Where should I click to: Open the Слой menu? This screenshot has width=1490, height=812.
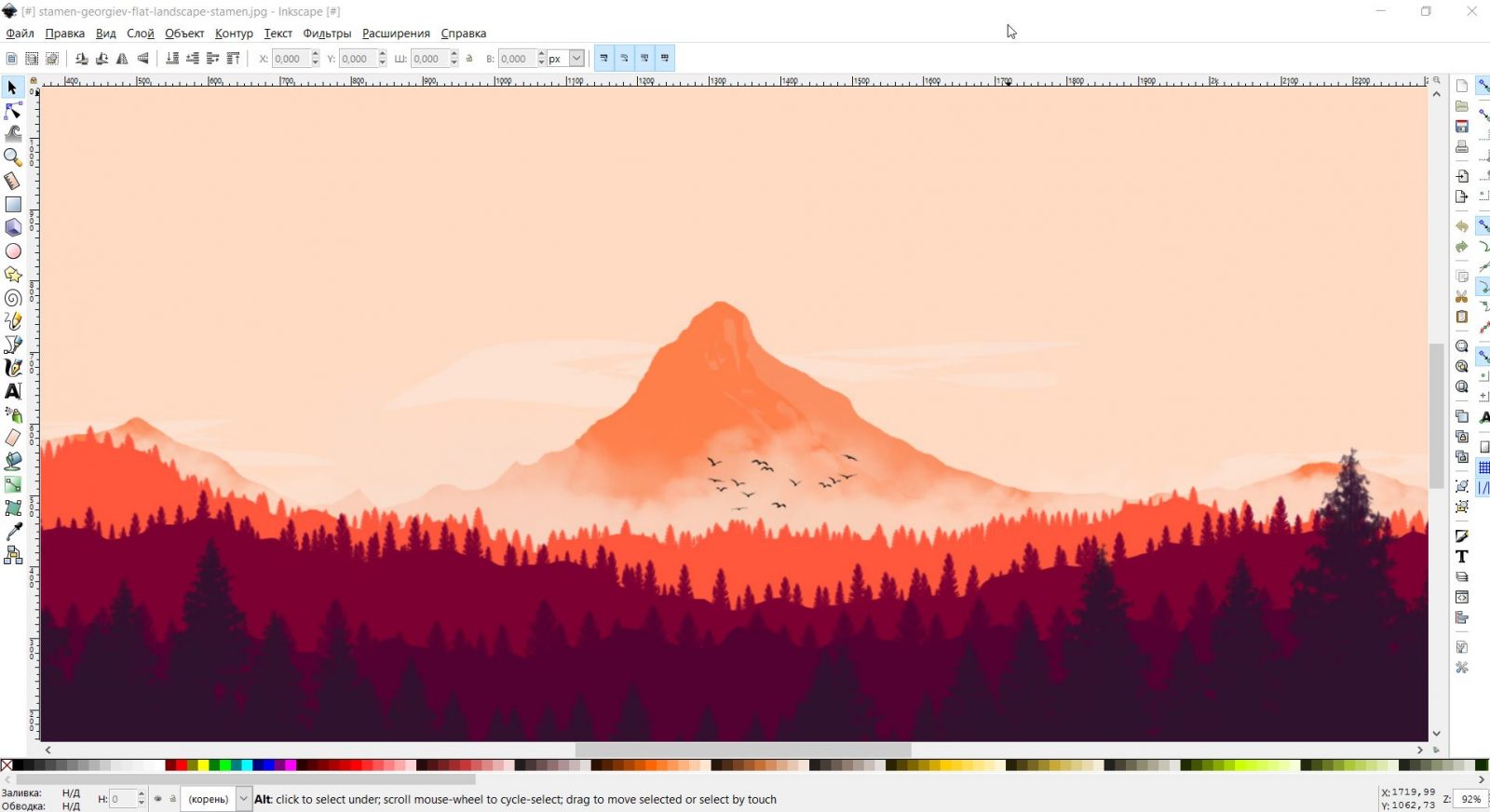coord(141,34)
